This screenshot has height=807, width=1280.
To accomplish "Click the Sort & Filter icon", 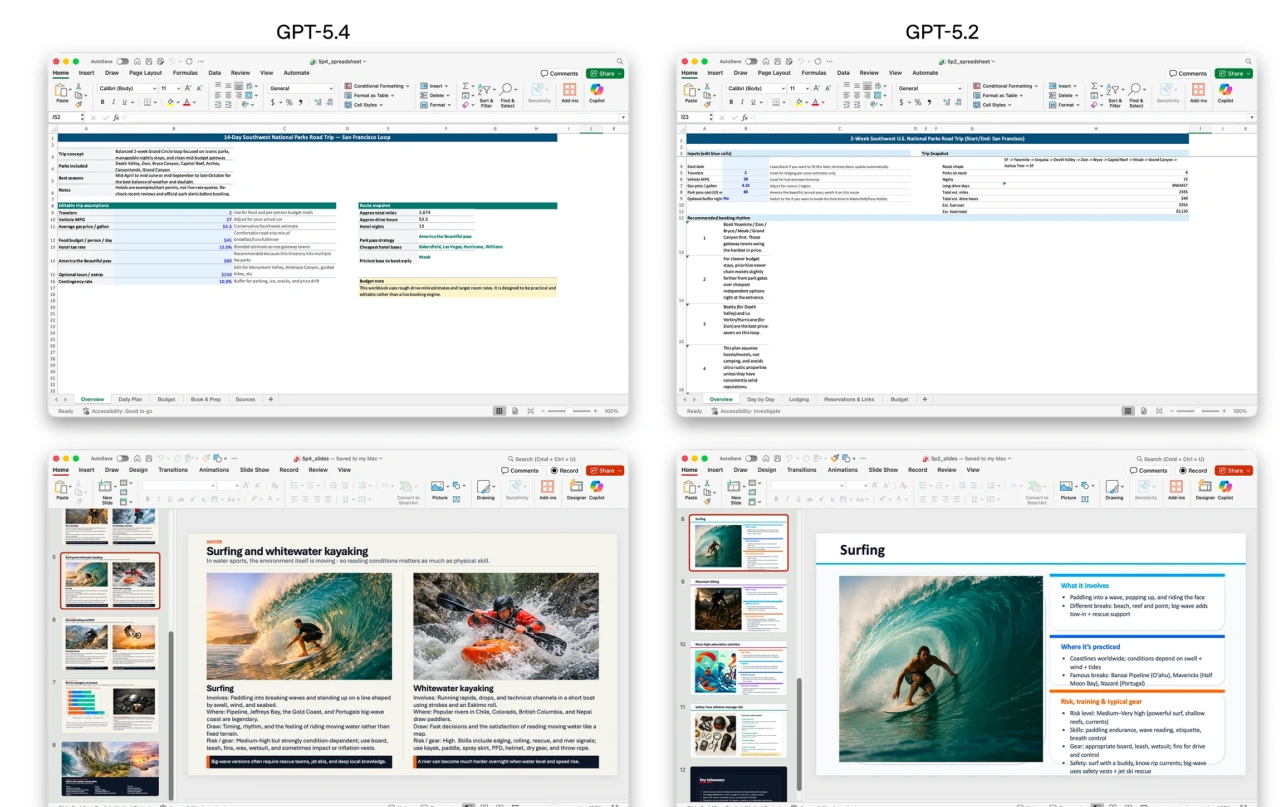I will tap(487, 93).
